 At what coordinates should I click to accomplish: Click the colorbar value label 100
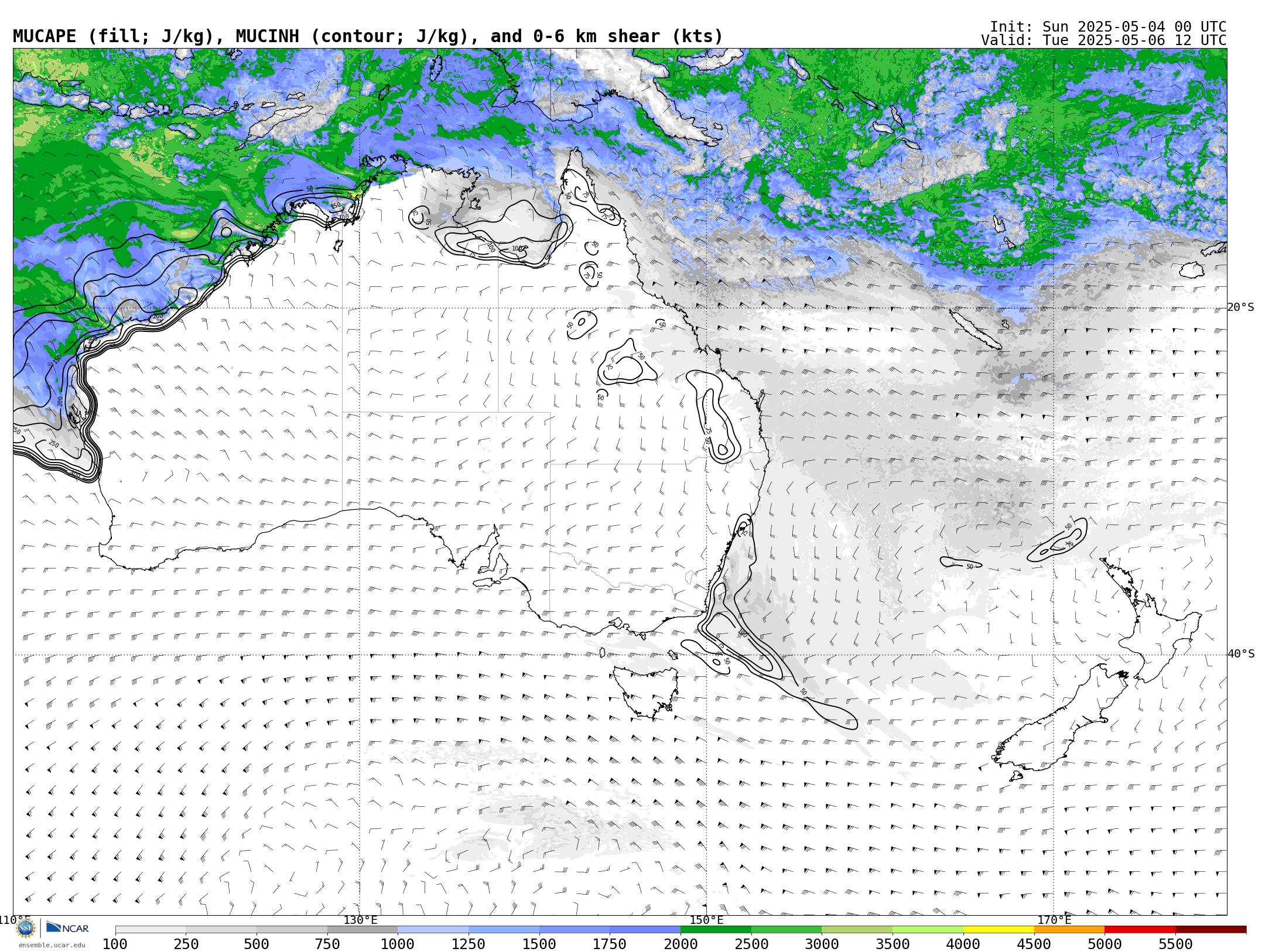coord(115,944)
